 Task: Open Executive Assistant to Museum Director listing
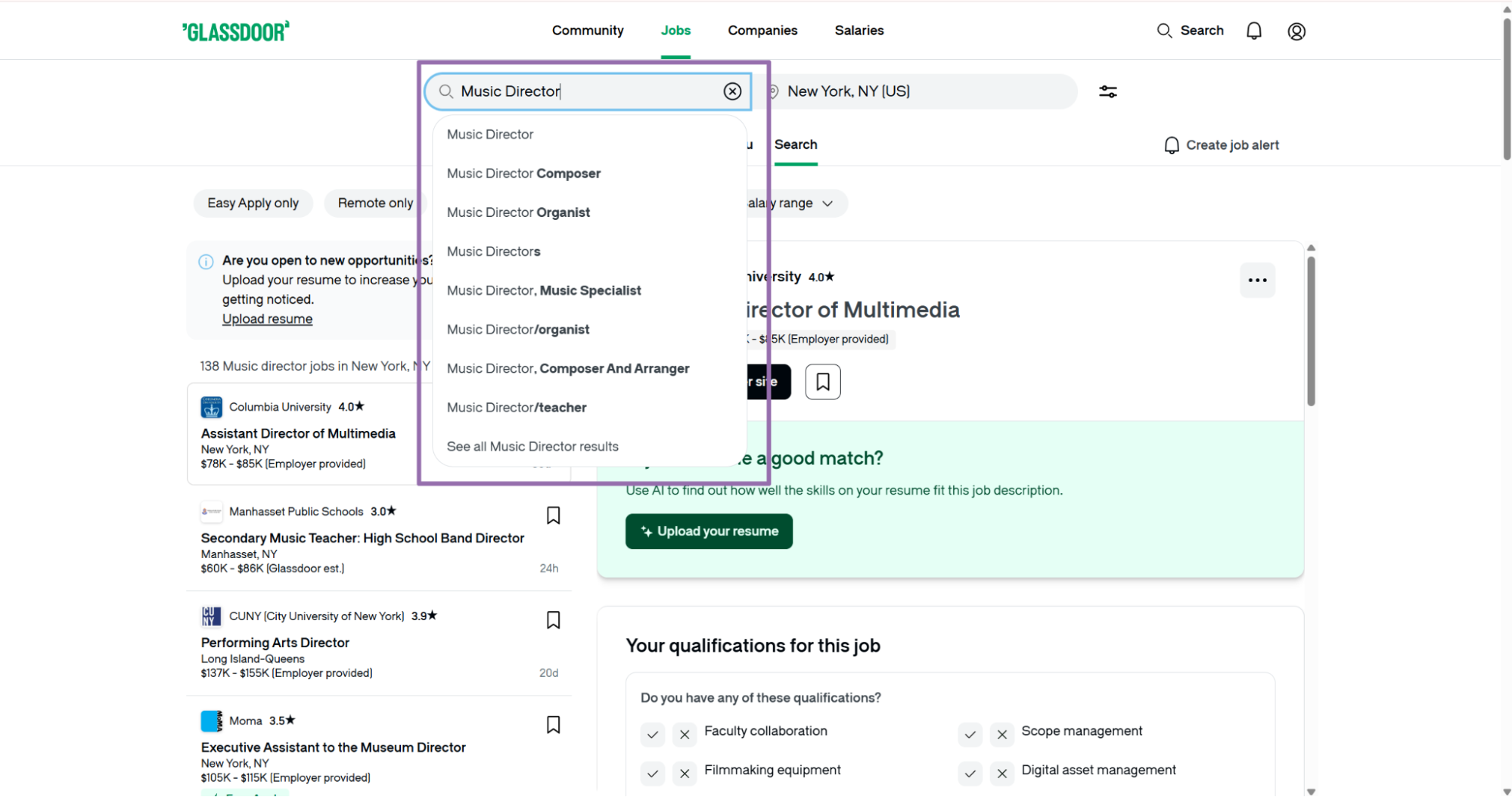[333, 747]
